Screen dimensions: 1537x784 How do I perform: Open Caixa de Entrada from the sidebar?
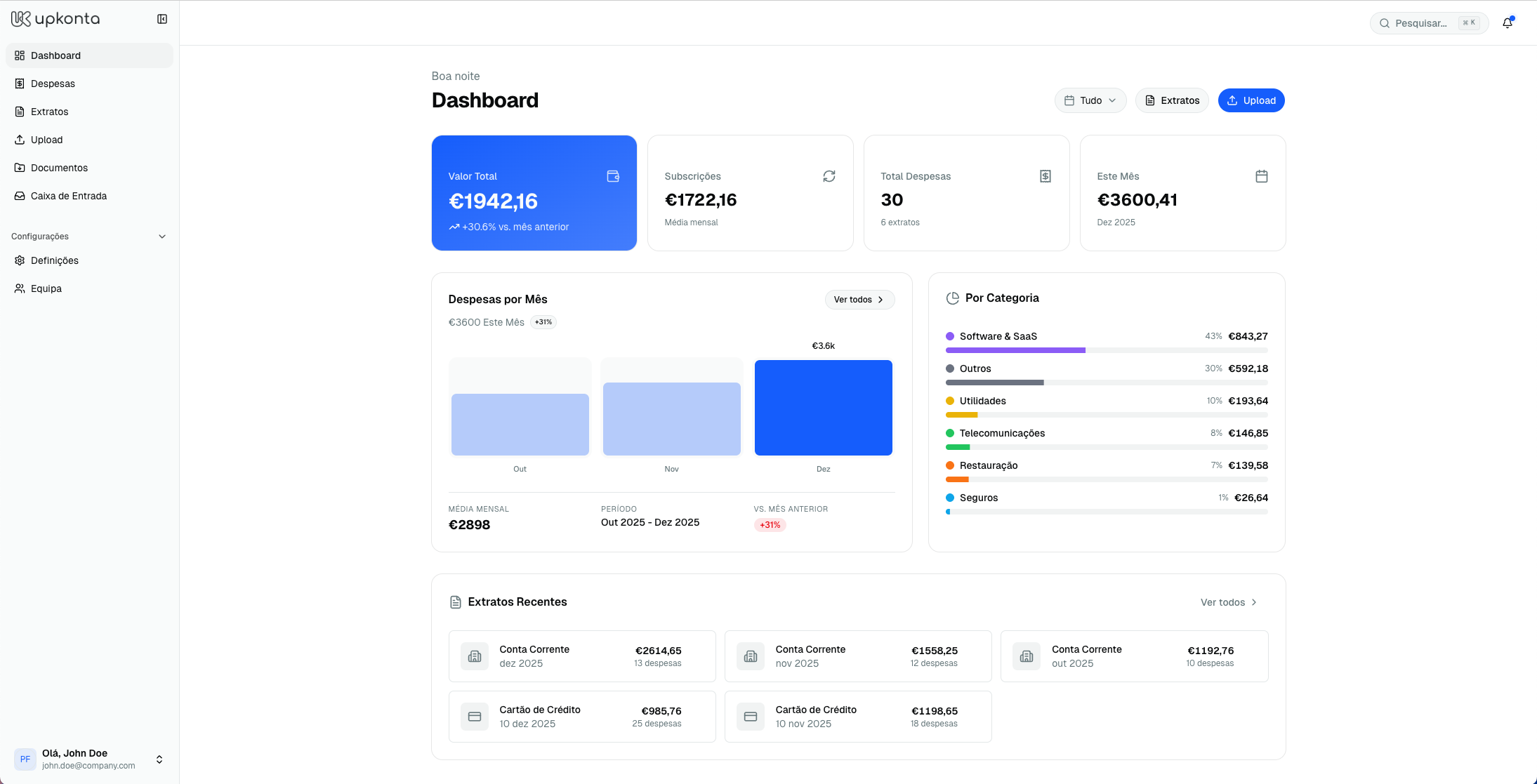pyautogui.click(x=68, y=196)
